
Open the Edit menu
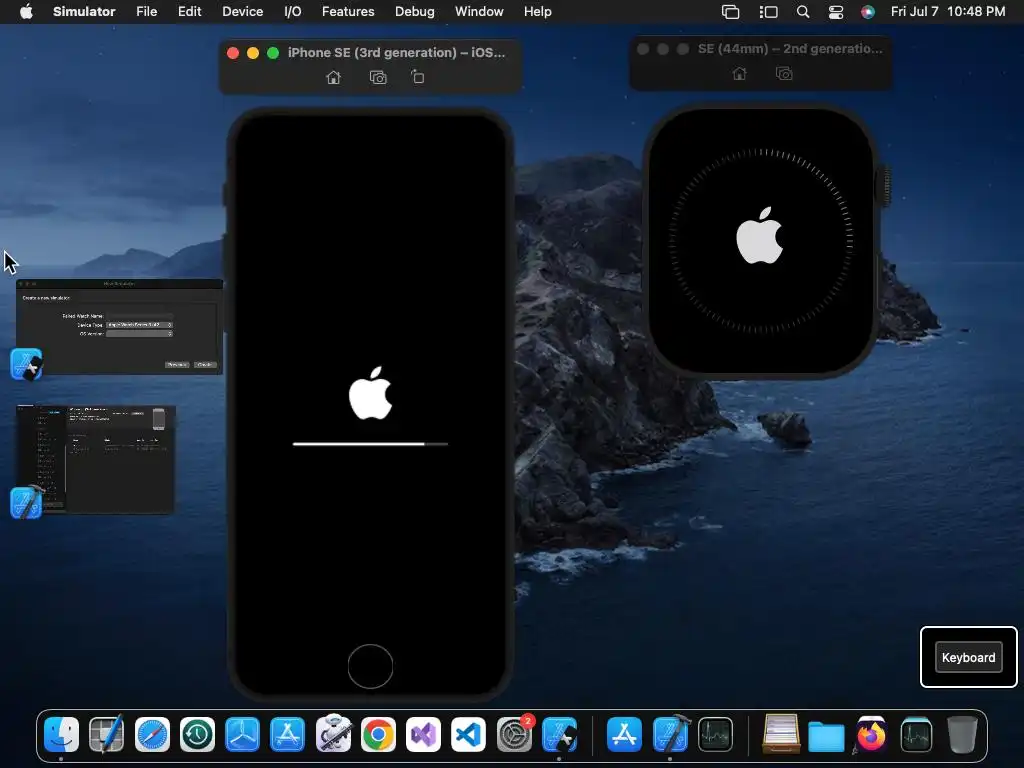(x=189, y=12)
